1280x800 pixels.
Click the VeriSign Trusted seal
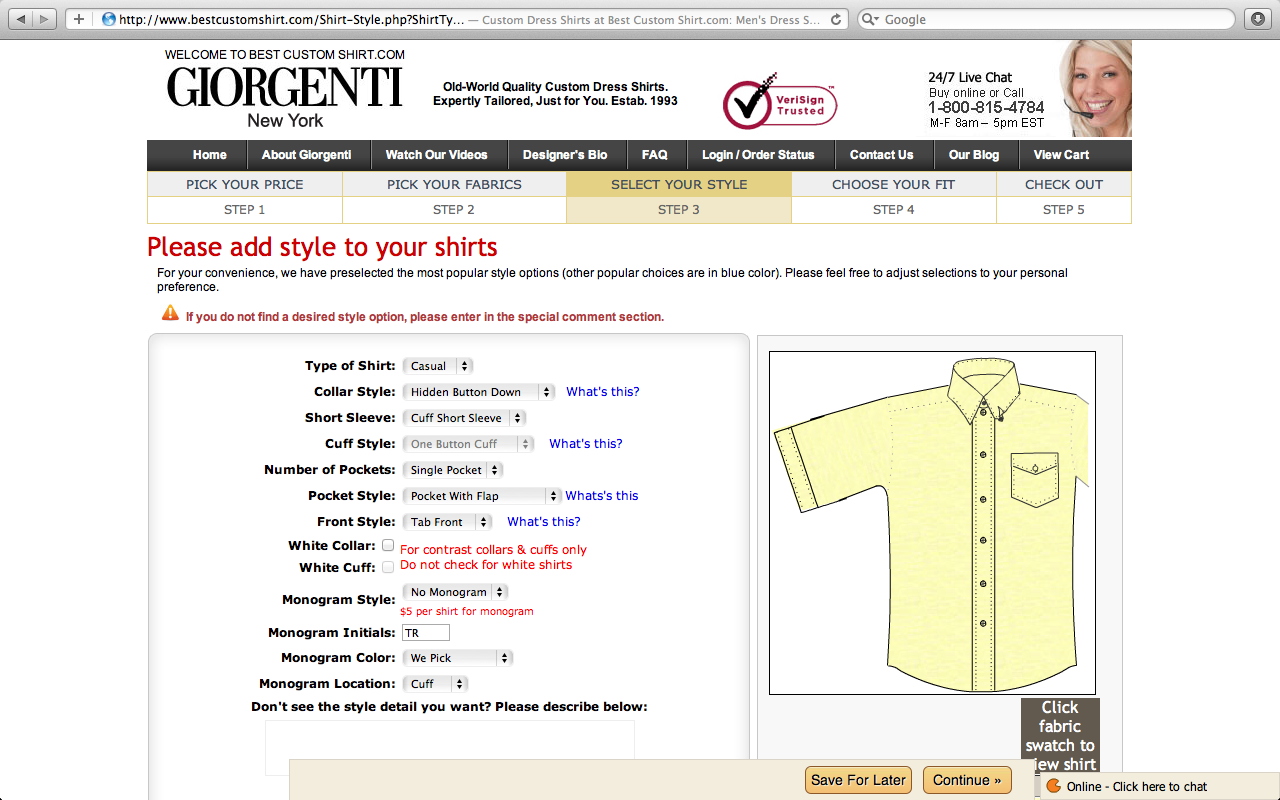coord(780,101)
